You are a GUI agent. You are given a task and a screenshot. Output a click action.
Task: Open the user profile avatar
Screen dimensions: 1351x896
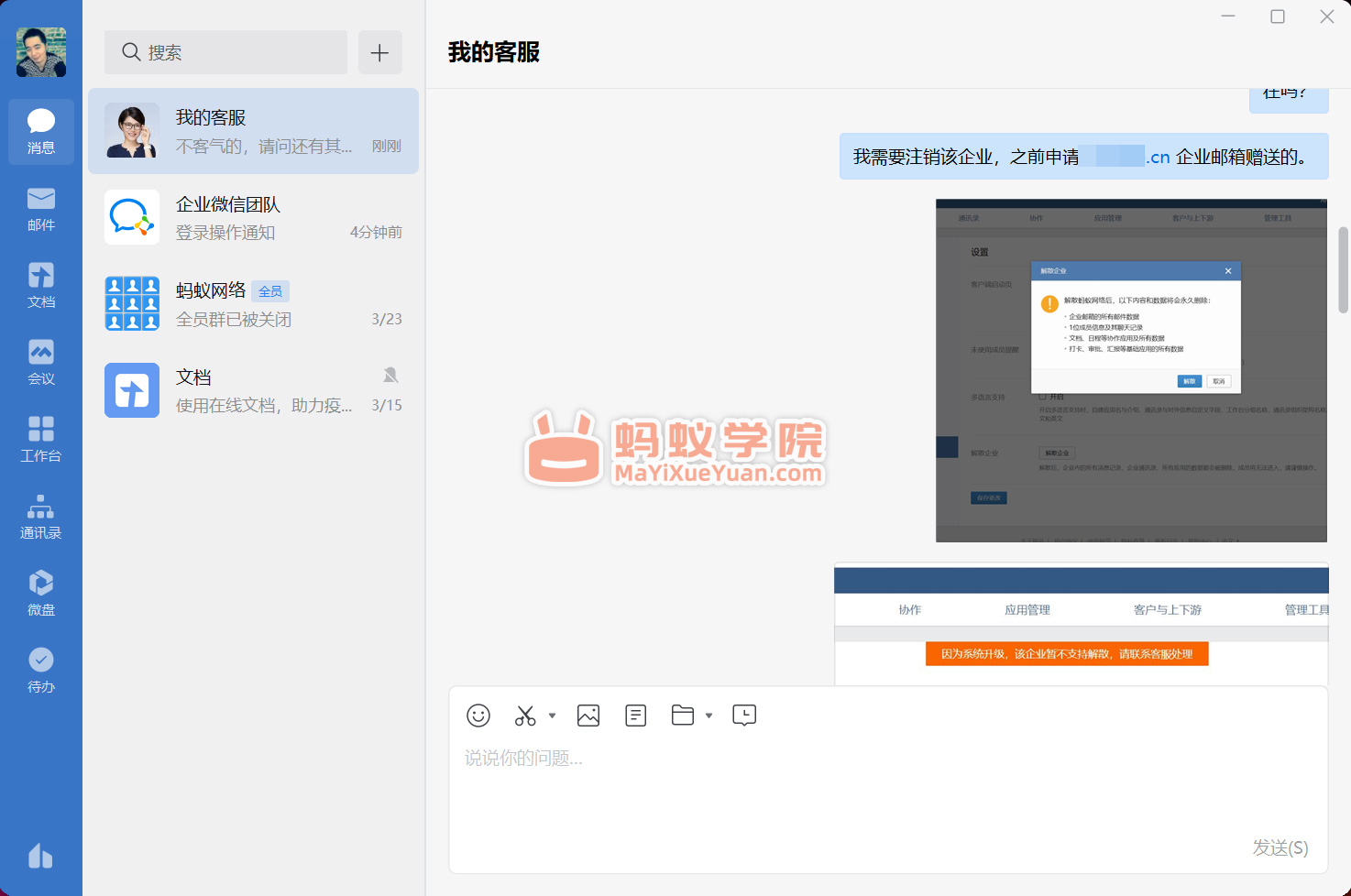pyautogui.click(x=41, y=52)
